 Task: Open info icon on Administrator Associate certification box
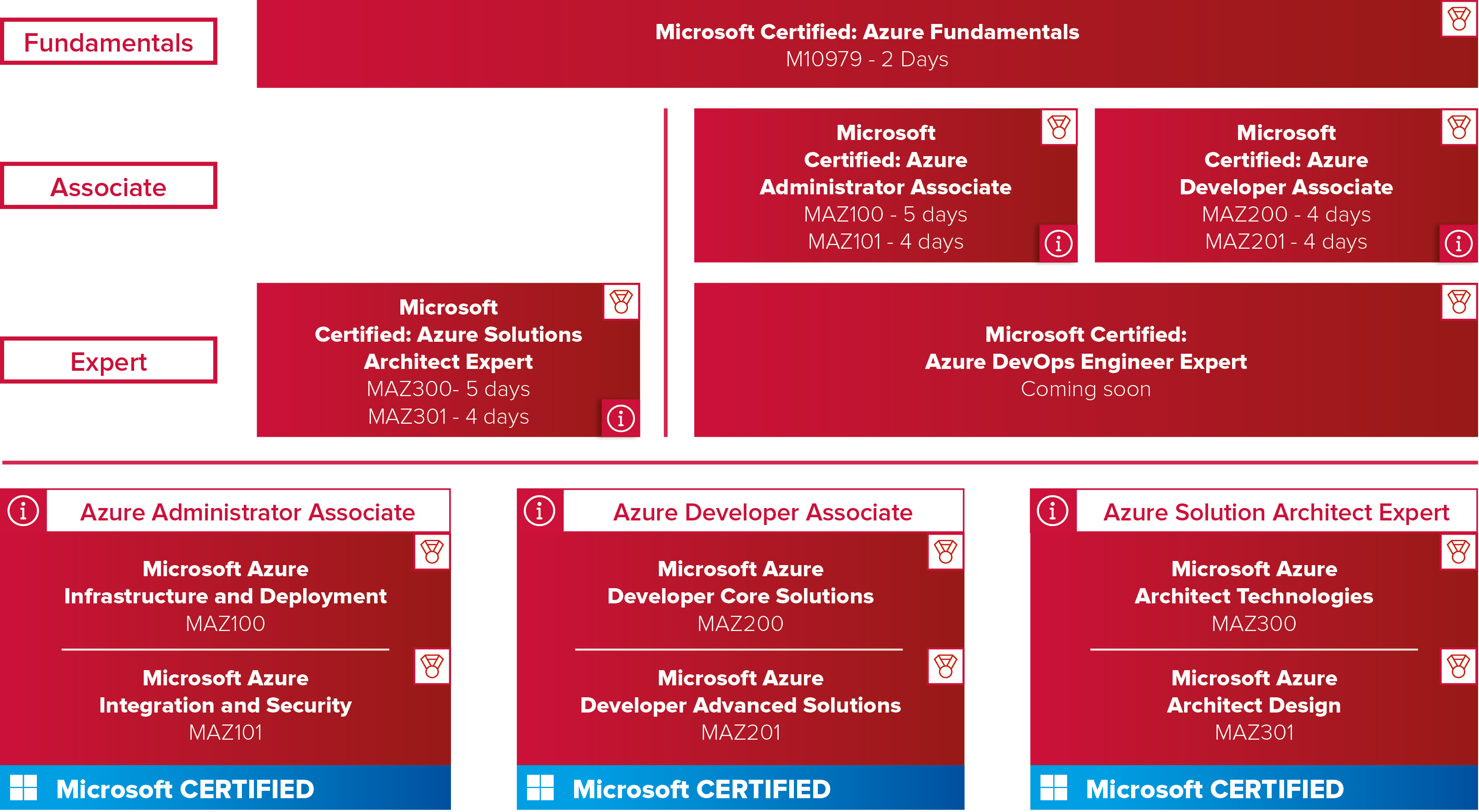click(x=1058, y=243)
